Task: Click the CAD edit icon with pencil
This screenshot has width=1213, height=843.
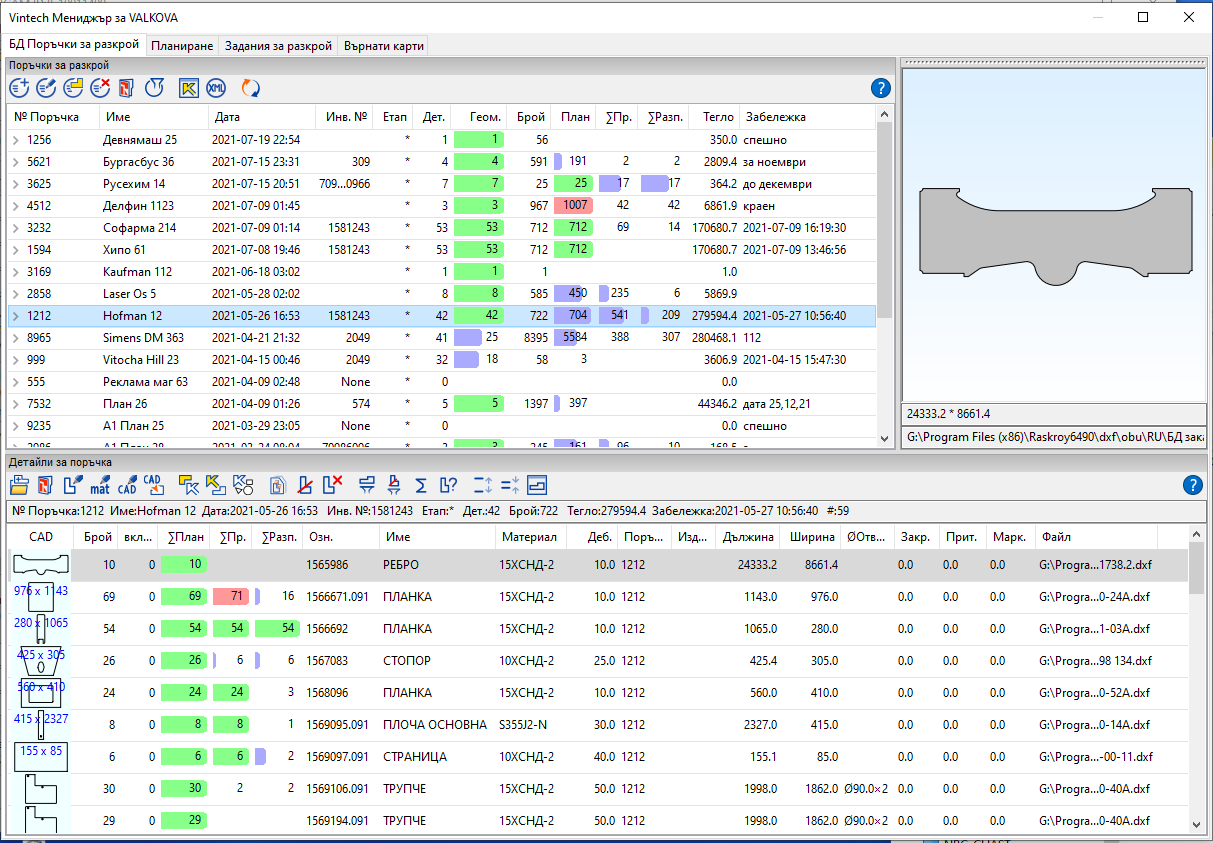Action: click(x=127, y=486)
